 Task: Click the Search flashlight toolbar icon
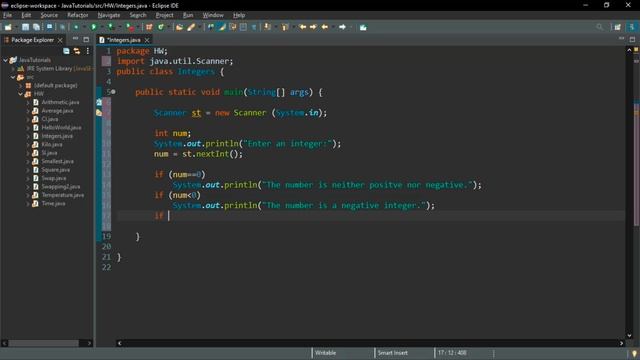tap(191, 27)
